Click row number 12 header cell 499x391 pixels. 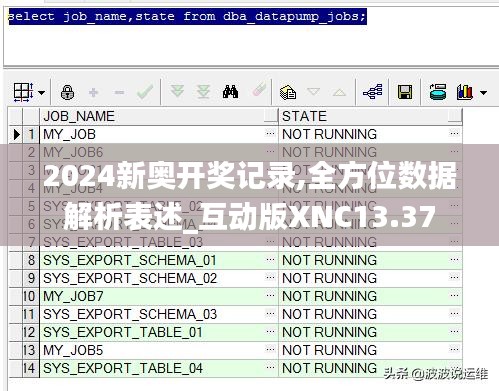pyautogui.click(x=31, y=332)
